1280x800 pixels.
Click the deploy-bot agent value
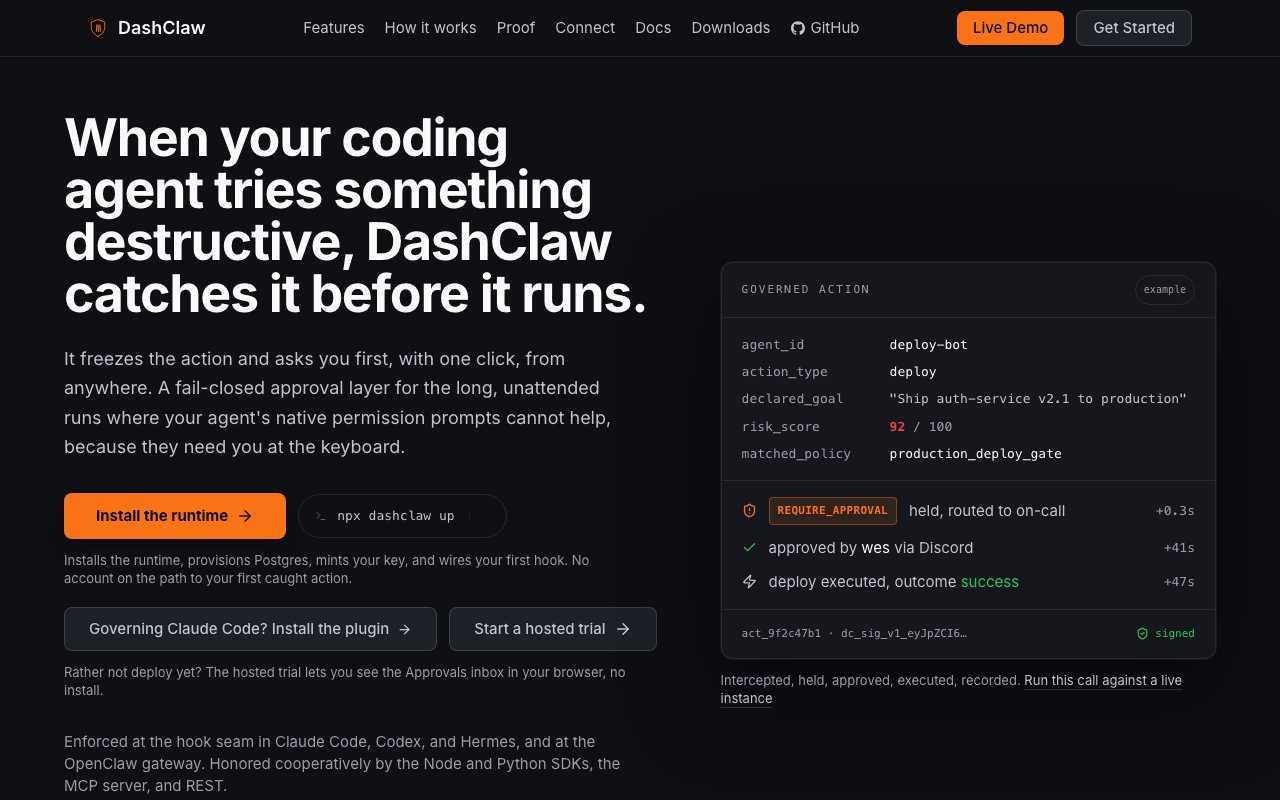[929, 345]
